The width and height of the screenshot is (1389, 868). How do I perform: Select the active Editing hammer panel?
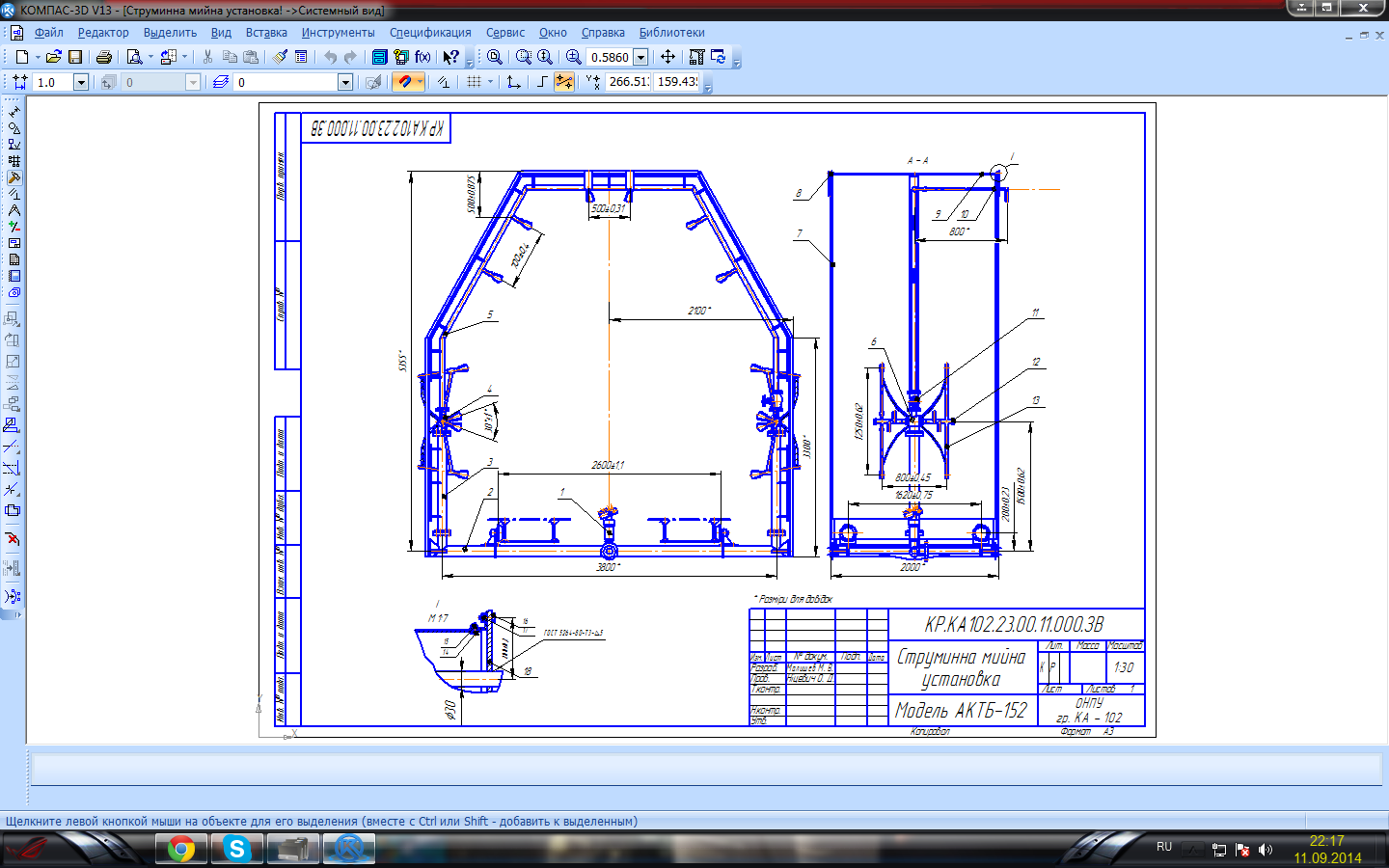[x=14, y=177]
